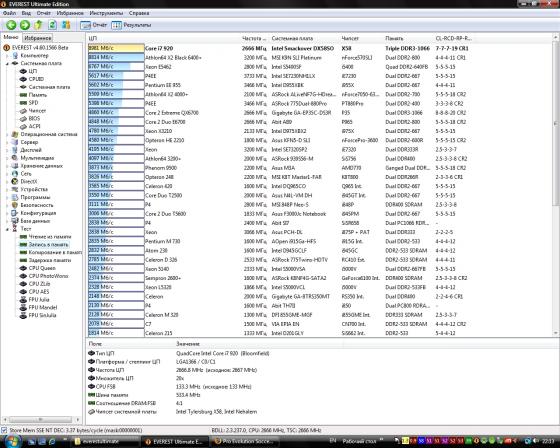Click the DirectX tree icon
The image size is (560, 448).
point(15,181)
